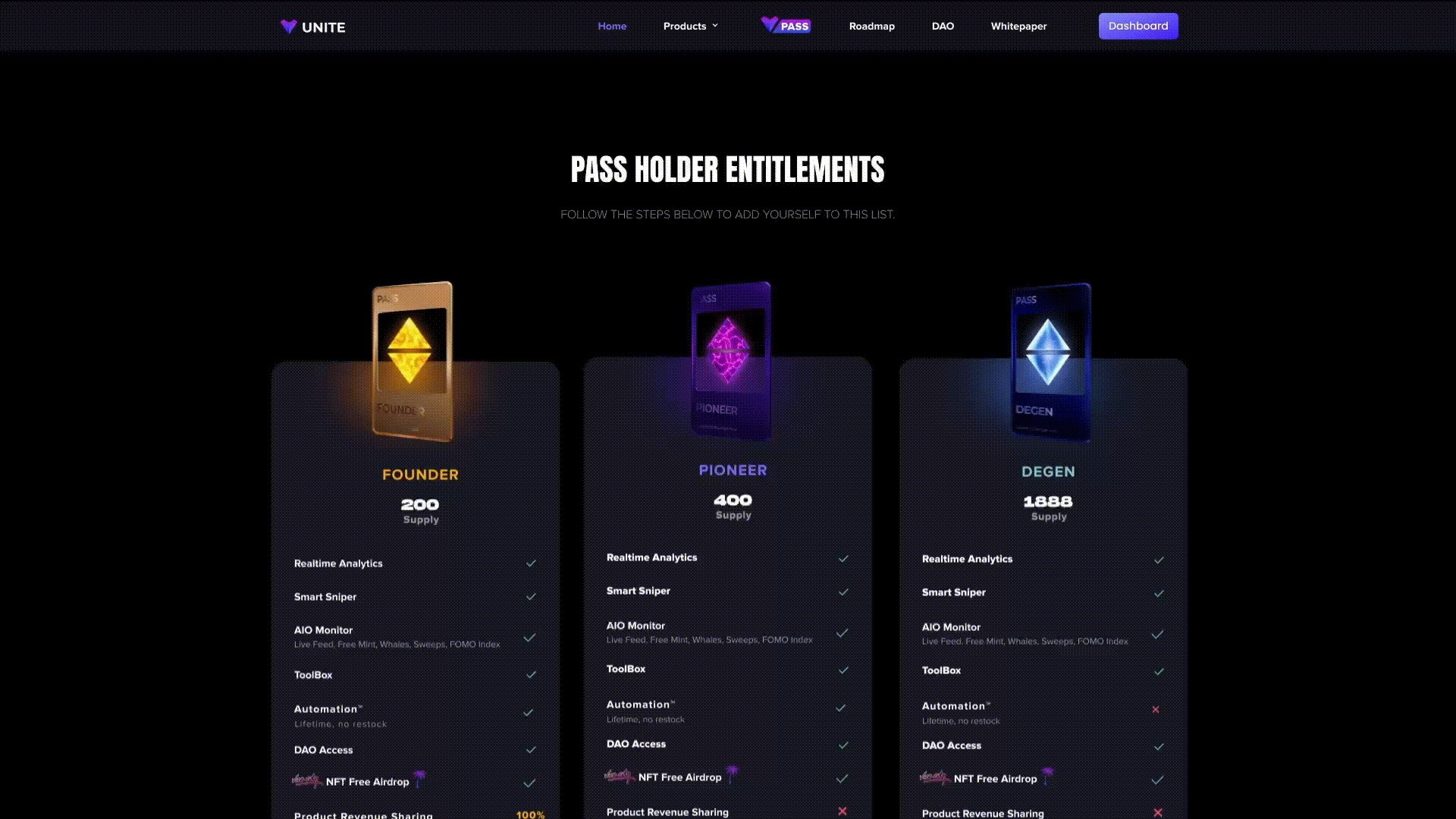The width and height of the screenshot is (1456, 819).
Task: Open the Roadmap menu item
Action: tap(872, 26)
